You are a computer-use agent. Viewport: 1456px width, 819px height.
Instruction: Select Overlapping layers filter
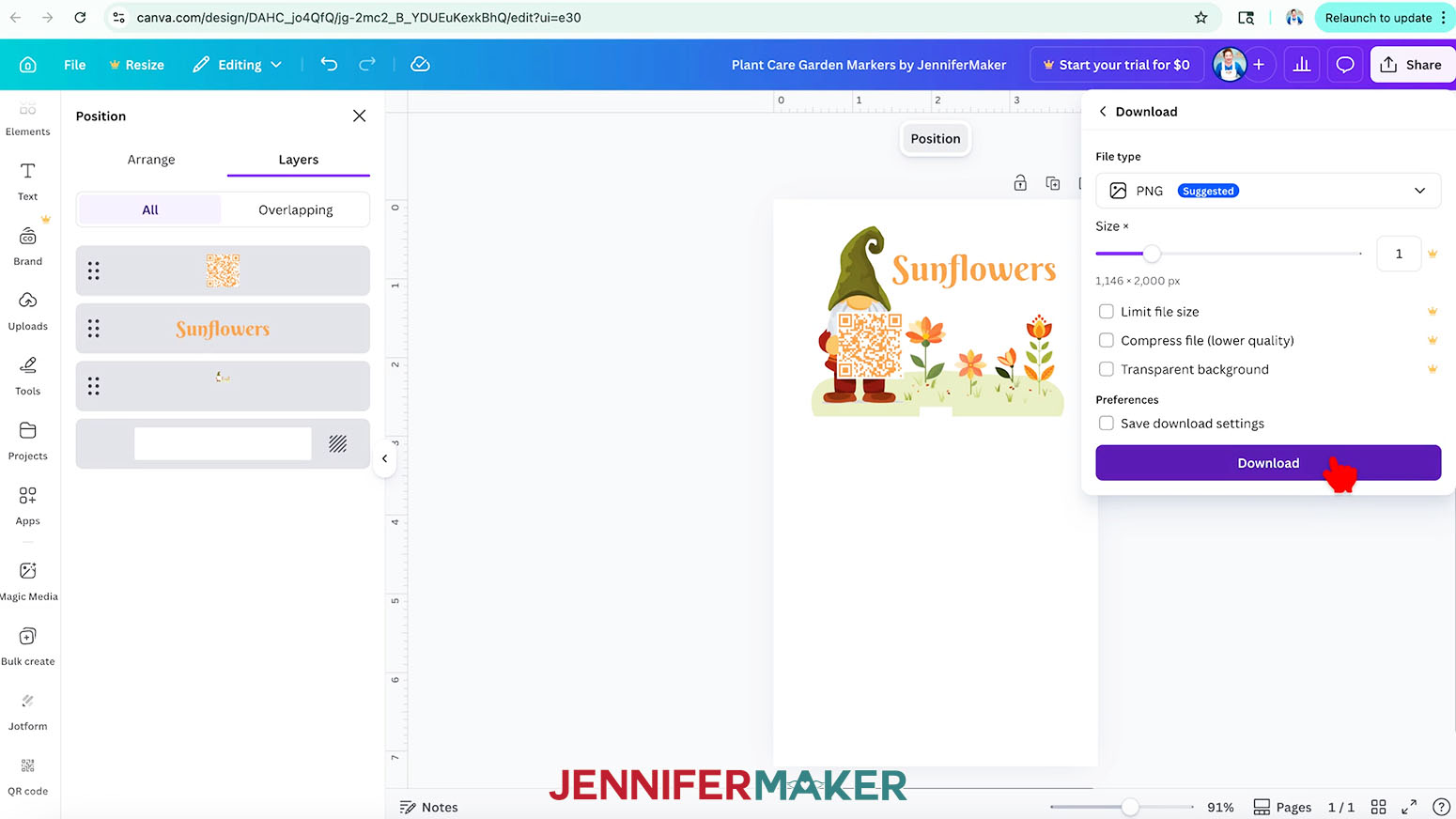pyautogui.click(x=296, y=209)
